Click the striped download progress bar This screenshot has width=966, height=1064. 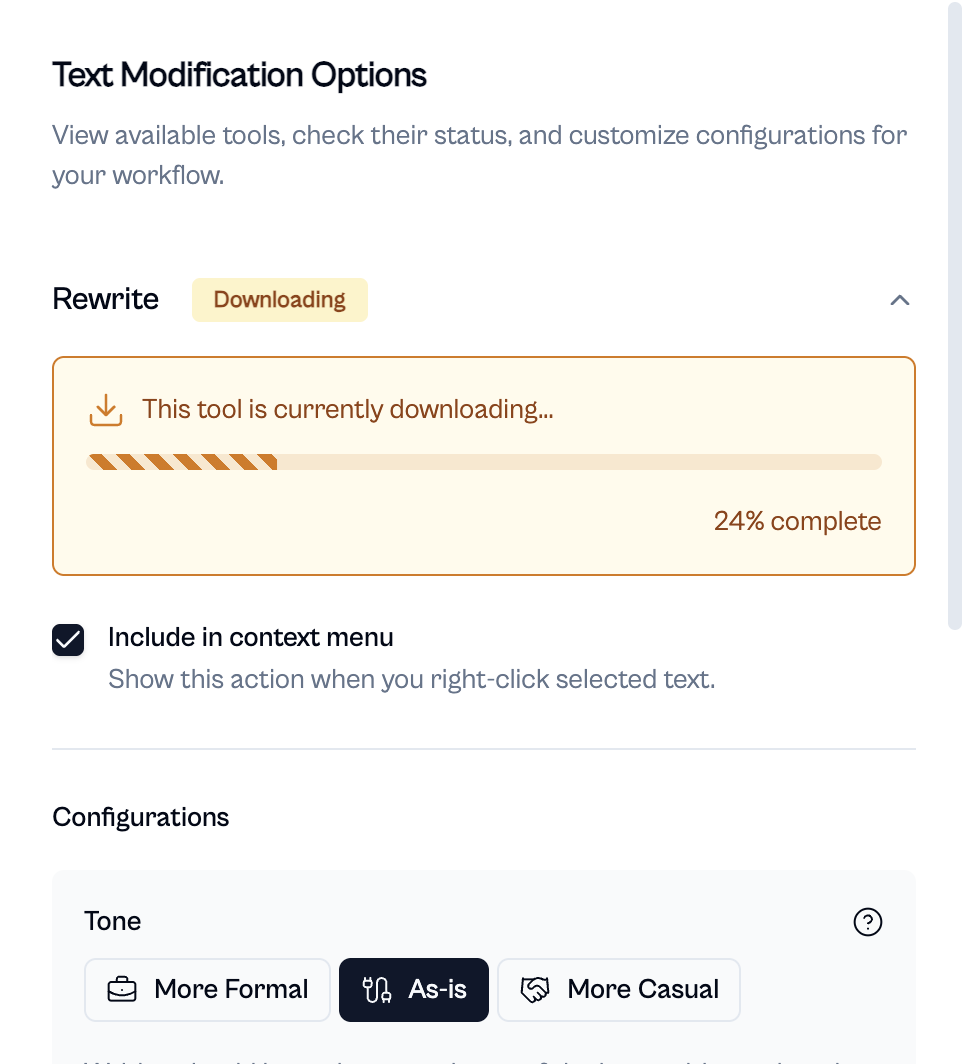pos(484,462)
